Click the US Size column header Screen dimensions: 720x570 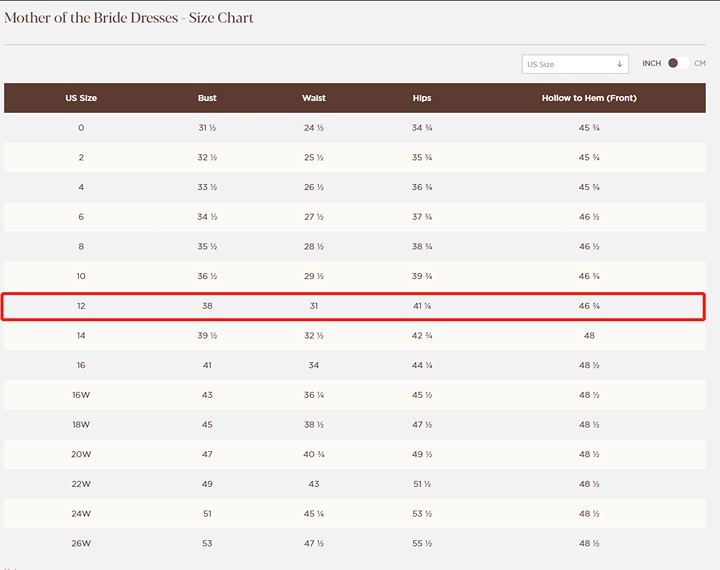pyautogui.click(x=81, y=98)
